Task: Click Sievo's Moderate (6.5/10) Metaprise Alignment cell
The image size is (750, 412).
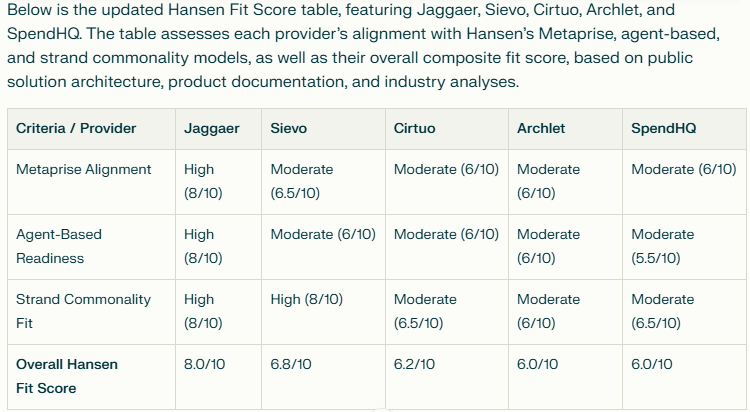Action: pyautogui.click(x=302, y=181)
